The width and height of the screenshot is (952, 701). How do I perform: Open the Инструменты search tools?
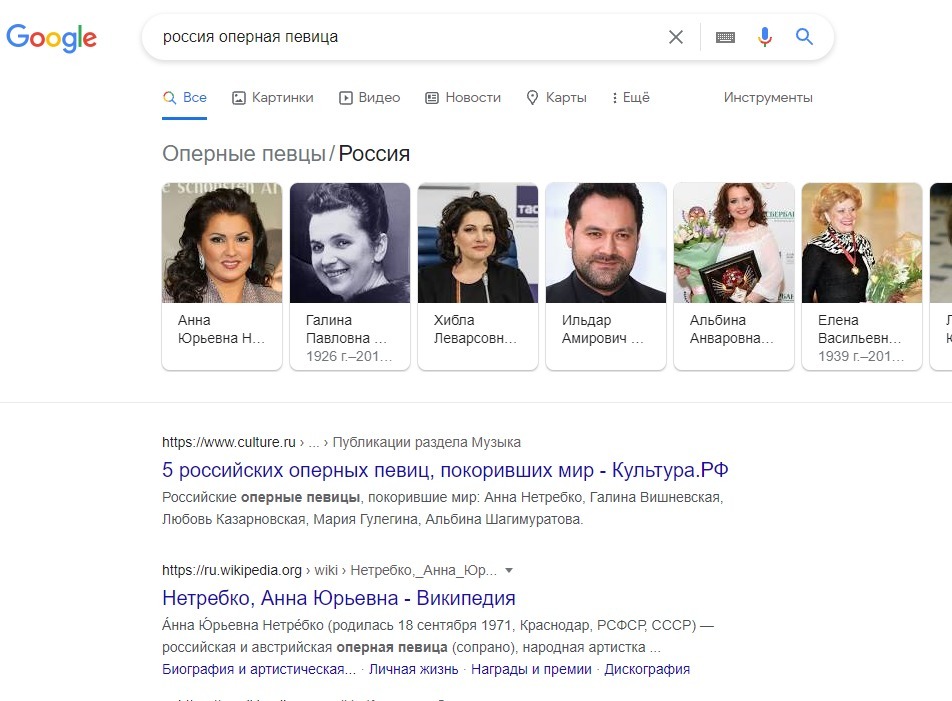point(768,98)
